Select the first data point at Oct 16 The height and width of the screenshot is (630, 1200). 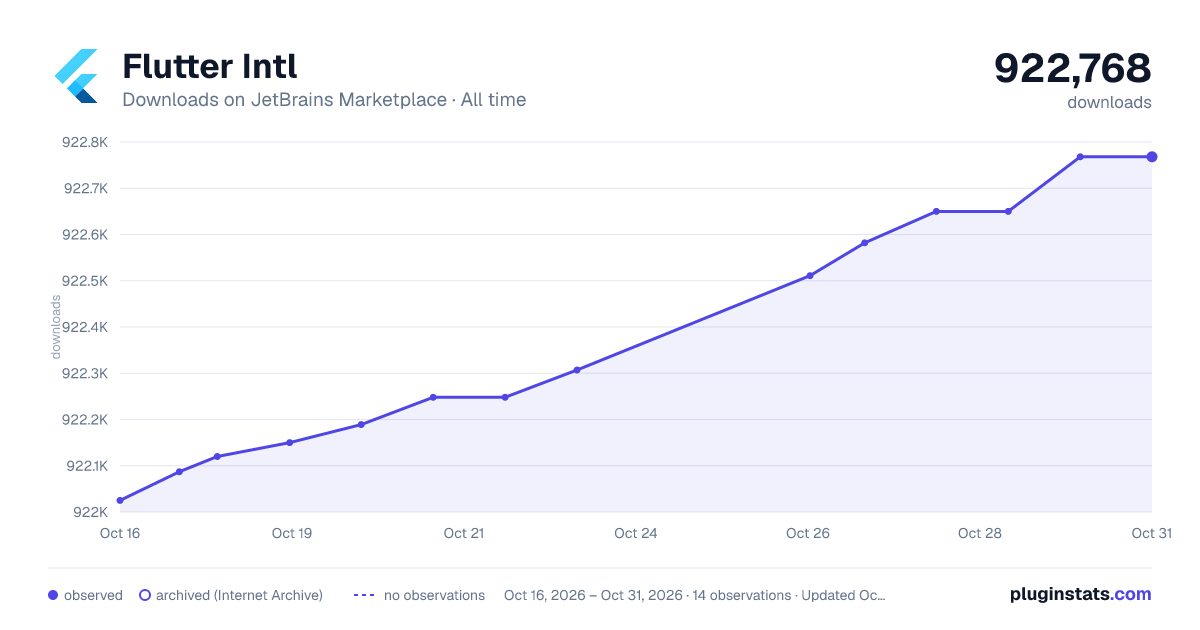[120, 500]
